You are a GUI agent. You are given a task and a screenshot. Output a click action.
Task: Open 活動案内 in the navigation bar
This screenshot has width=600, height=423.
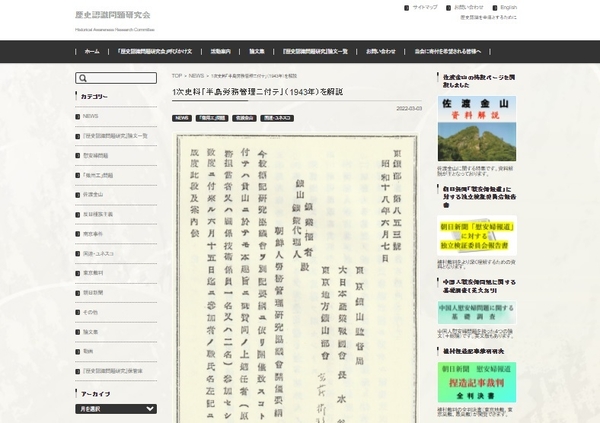(x=220, y=51)
